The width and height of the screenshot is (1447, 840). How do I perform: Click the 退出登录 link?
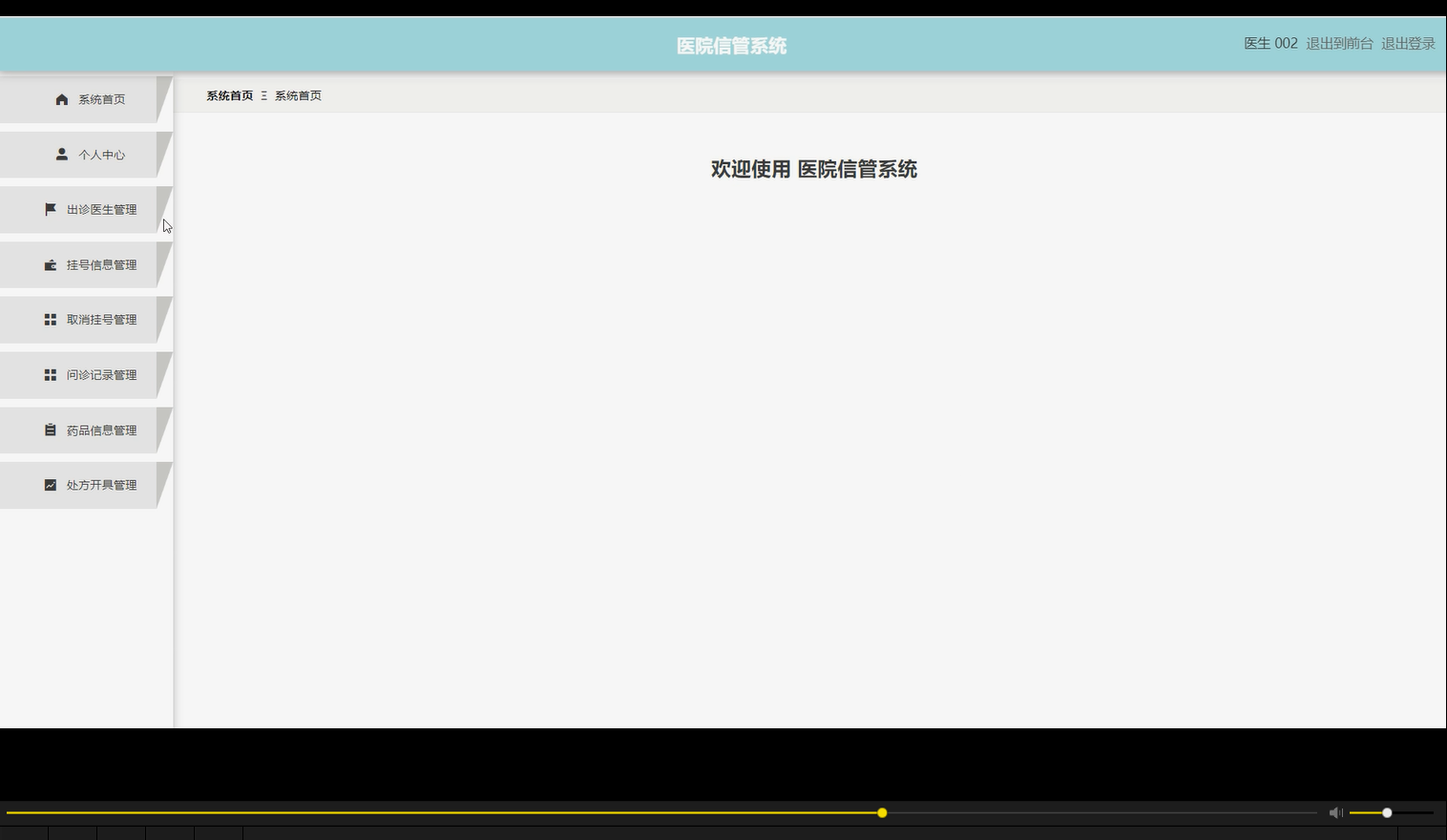(x=1408, y=43)
